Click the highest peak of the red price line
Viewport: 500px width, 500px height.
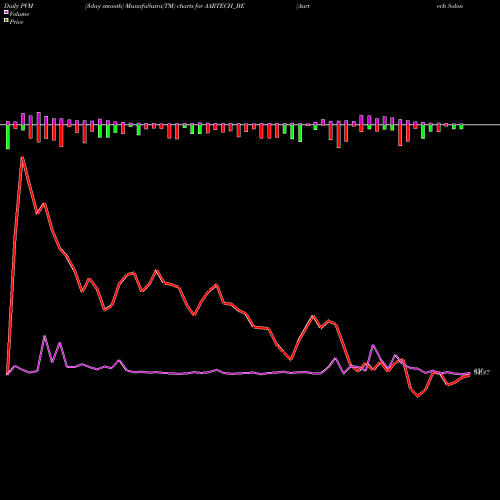click(x=22, y=157)
